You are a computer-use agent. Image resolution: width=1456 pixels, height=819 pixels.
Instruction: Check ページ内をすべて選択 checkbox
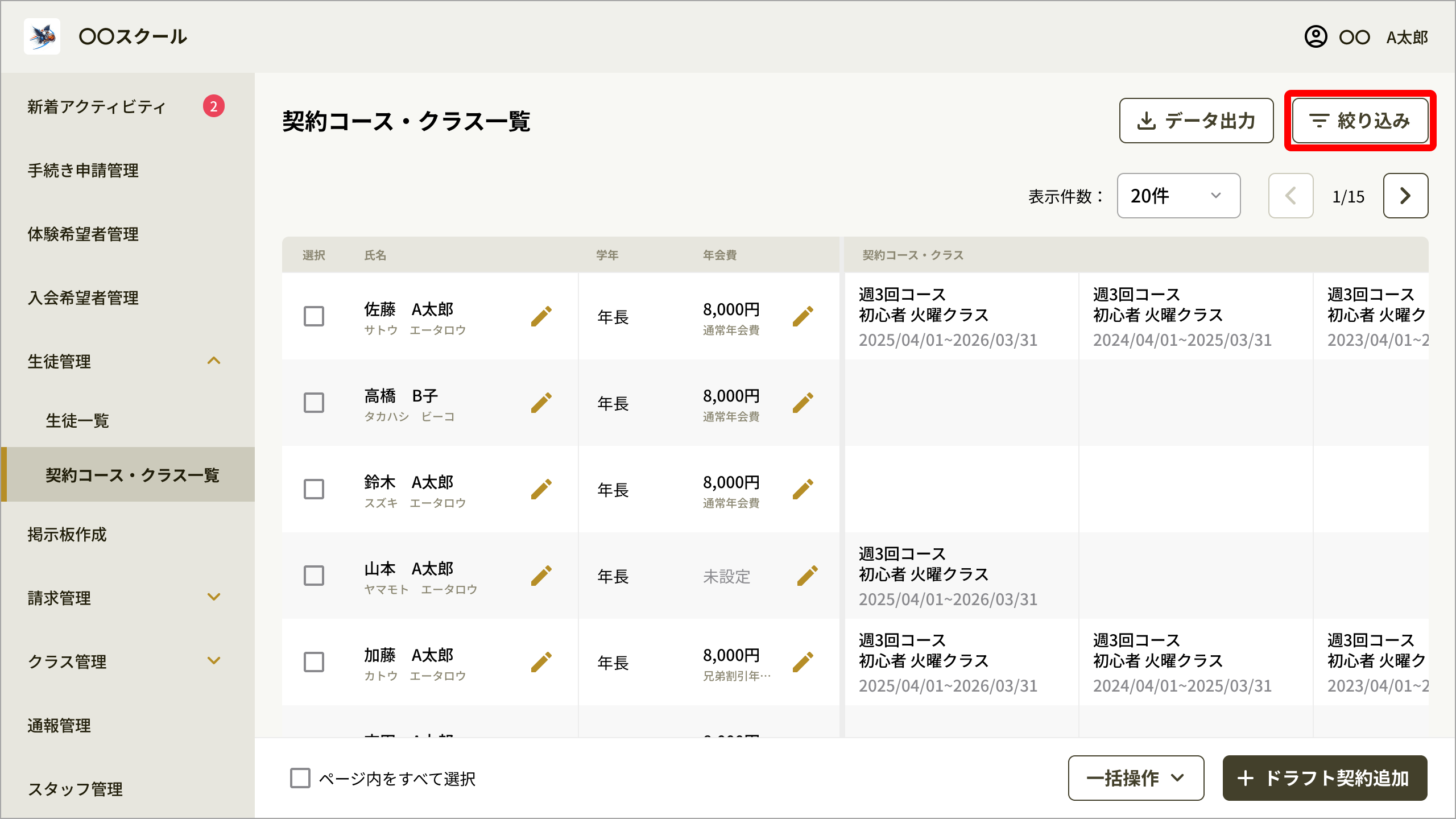[x=300, y=778]
